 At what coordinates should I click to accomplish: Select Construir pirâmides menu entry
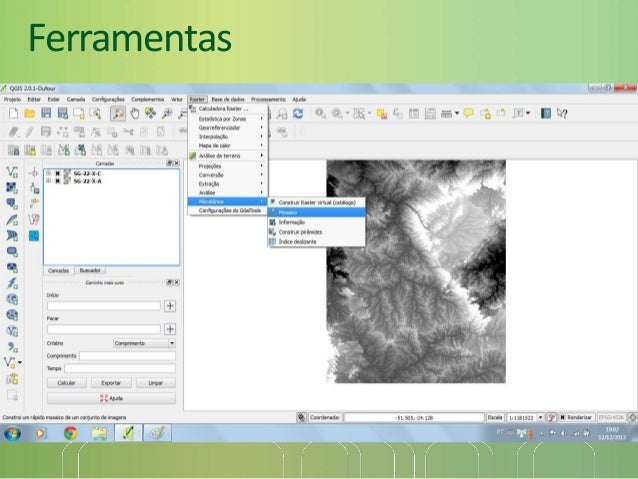click(316, 232)
